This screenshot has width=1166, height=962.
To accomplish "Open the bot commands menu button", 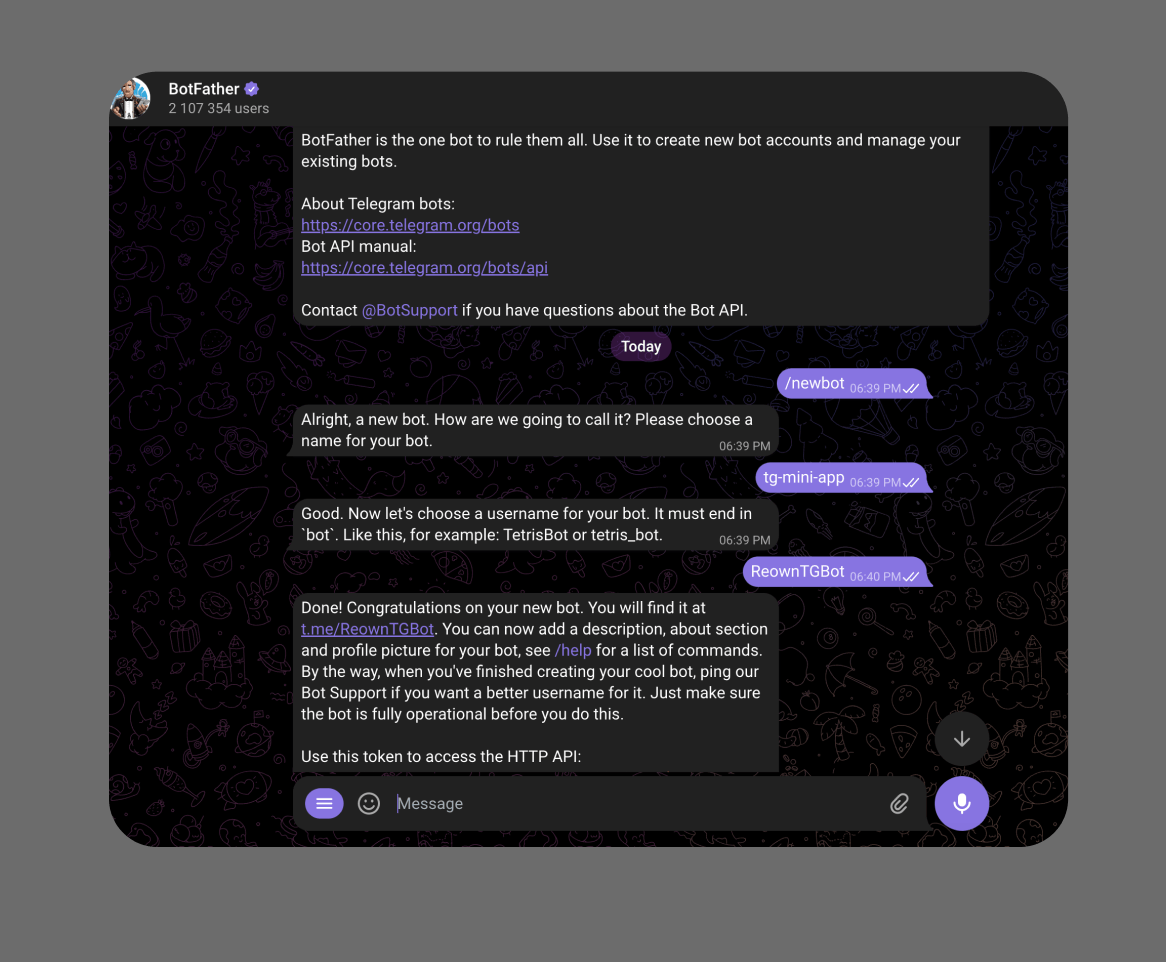I will coord(324,803).
